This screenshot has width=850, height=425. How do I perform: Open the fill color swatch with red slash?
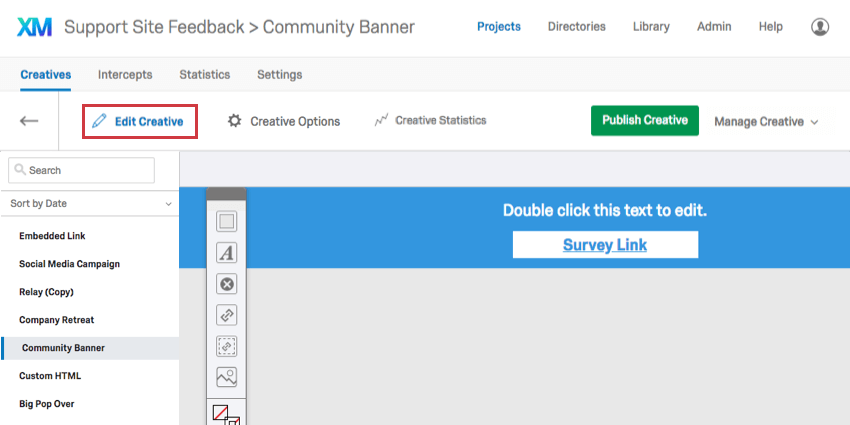[221, 413]
